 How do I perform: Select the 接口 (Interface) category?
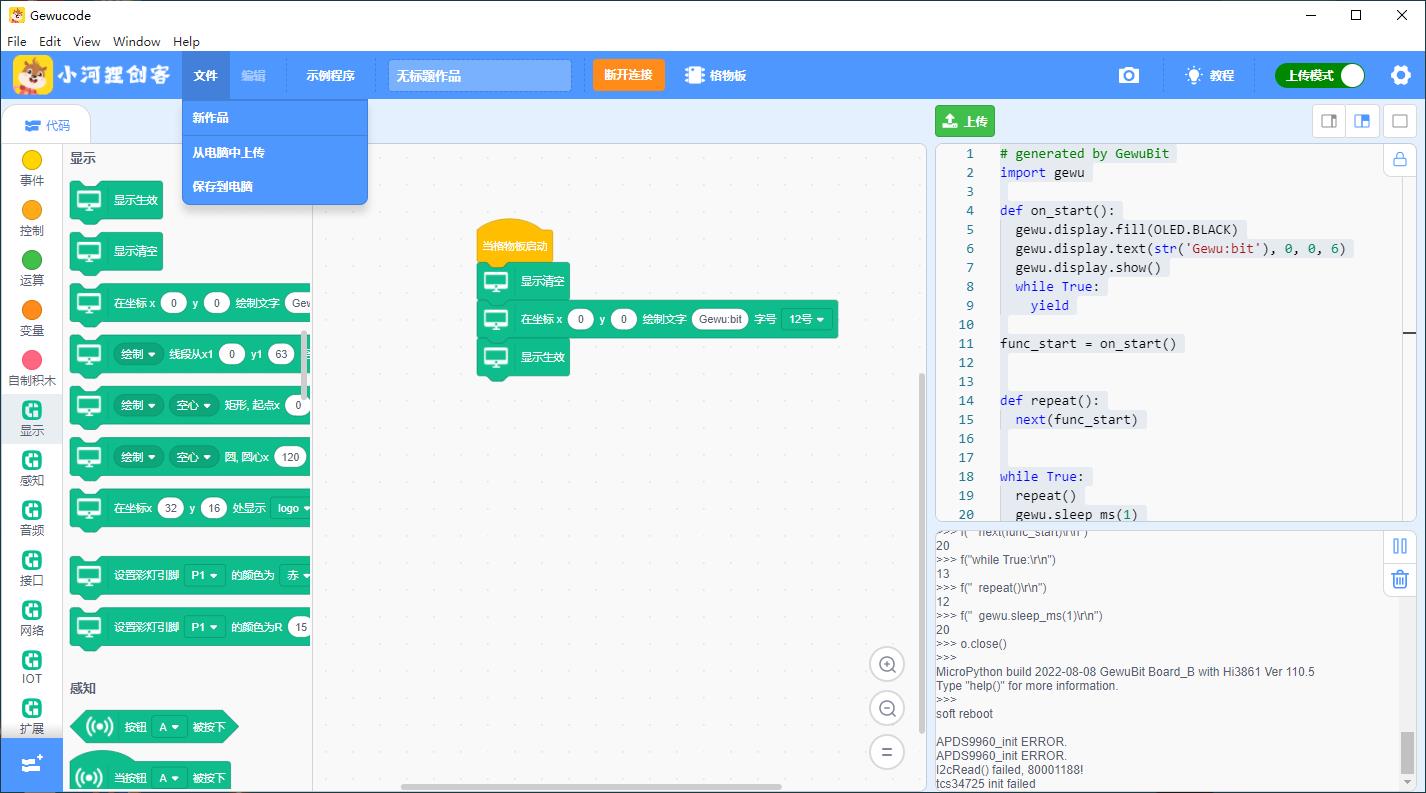tap(32, 568)
